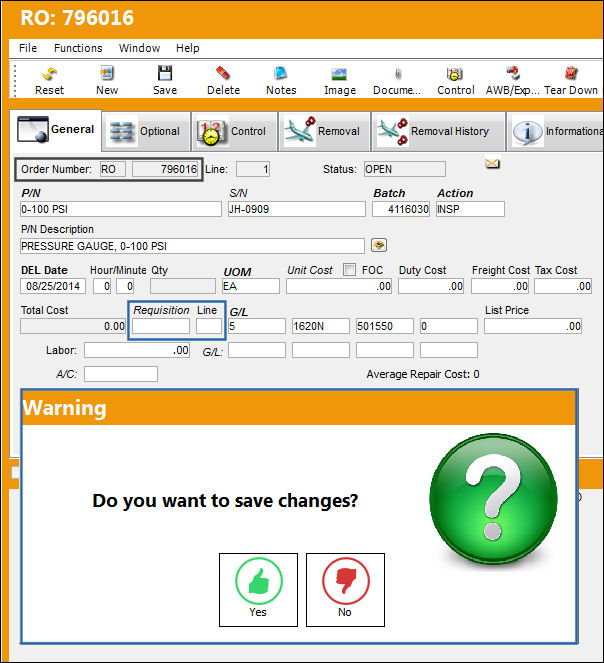
Task: Click the Duty Cost field
Action: coord(431,286)
